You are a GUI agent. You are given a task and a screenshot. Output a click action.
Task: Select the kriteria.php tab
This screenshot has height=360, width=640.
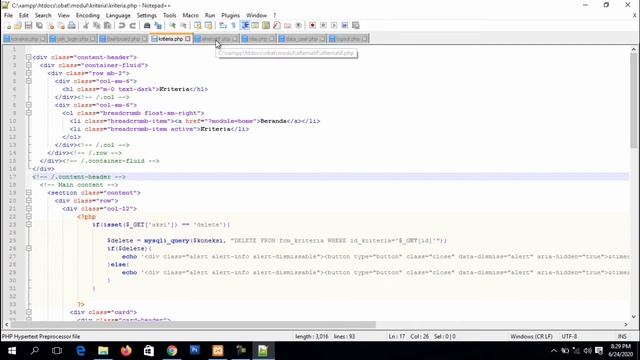click(x=170, y=39)
